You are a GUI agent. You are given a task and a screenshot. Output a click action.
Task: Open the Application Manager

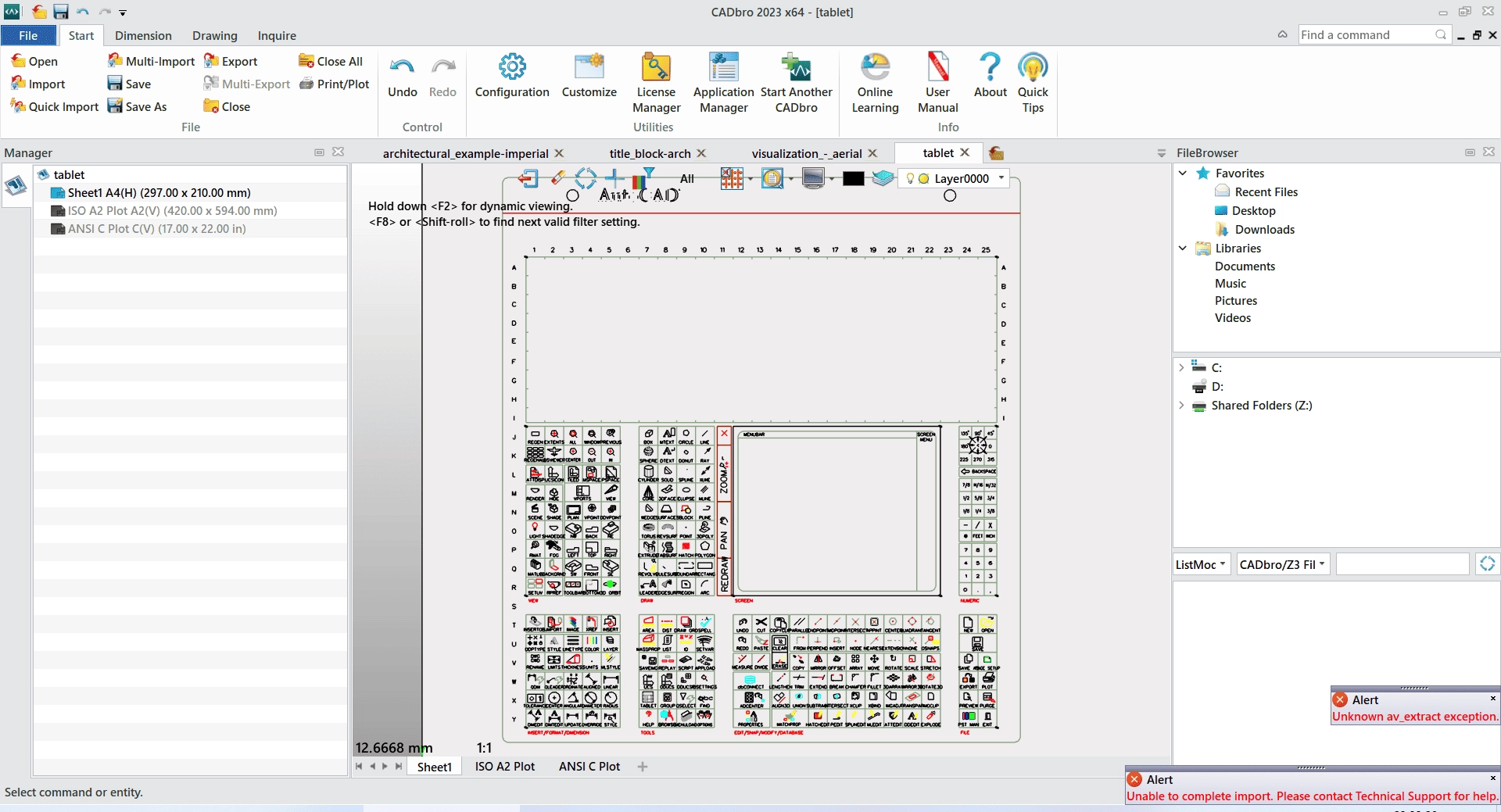[724, 84]
